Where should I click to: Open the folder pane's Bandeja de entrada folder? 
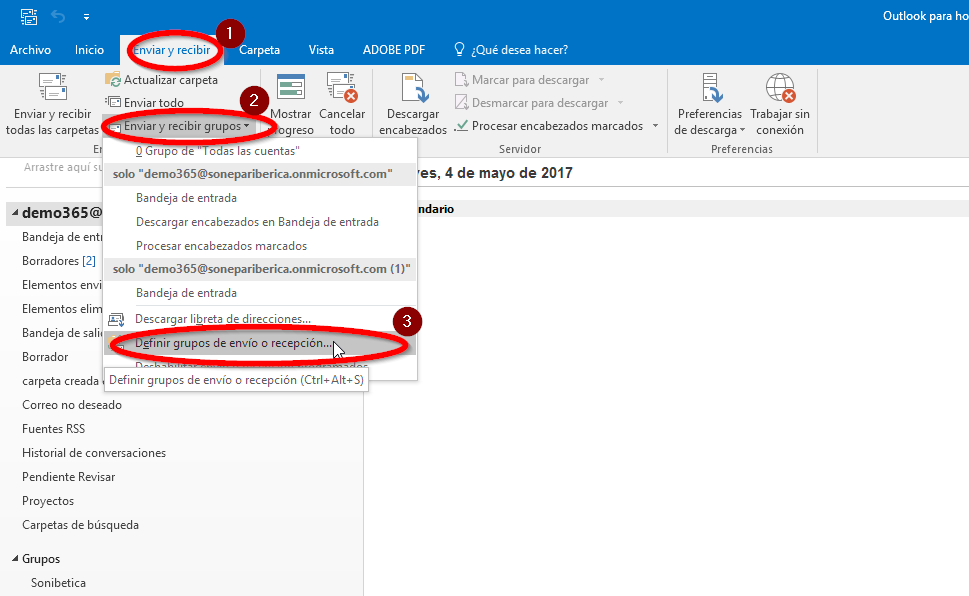pyautogui.click(x=62, y=237)
